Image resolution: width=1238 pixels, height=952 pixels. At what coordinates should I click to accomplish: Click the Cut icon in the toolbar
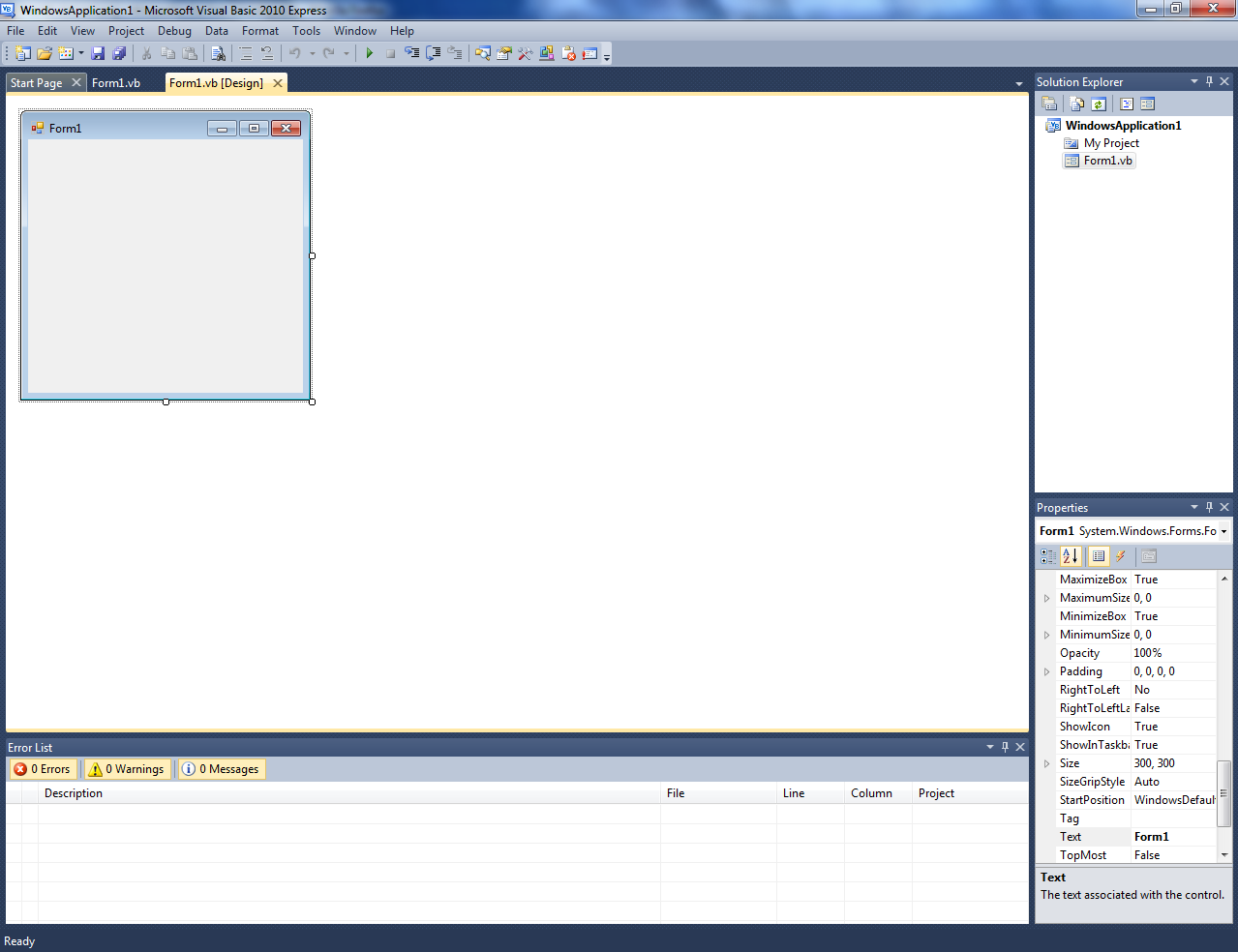[x=145, y=53]
